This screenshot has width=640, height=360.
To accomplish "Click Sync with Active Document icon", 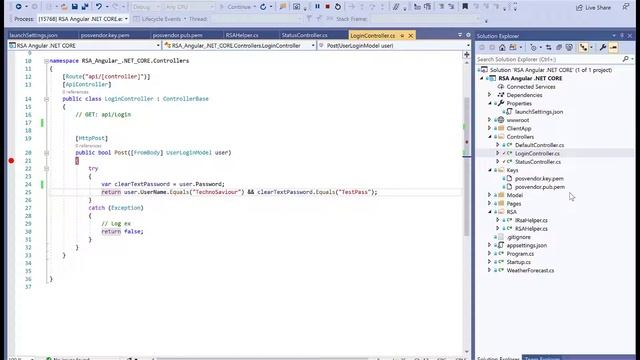I will 548,48.
